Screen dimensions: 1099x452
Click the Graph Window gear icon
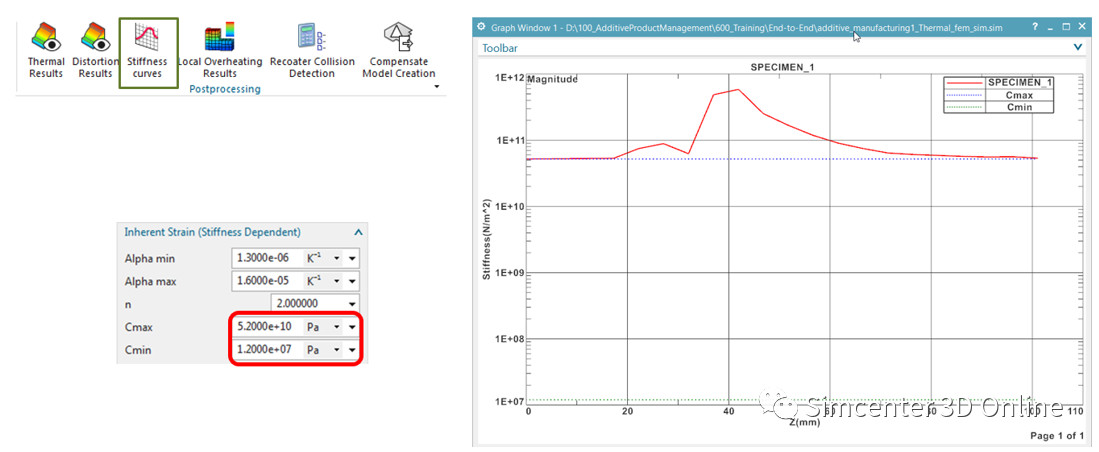point(482,26)
